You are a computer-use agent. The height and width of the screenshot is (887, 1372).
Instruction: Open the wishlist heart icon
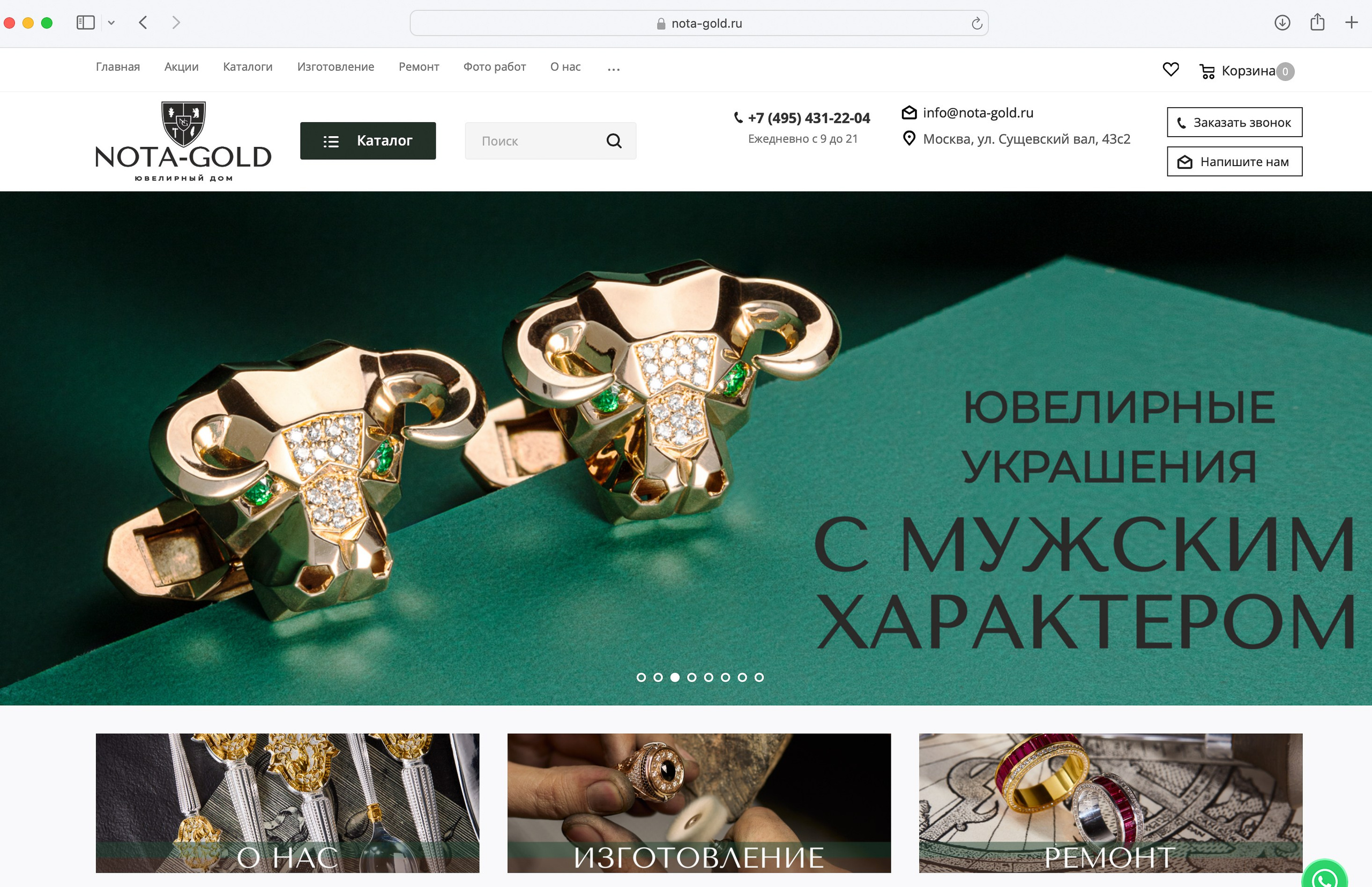point(1170,70)
